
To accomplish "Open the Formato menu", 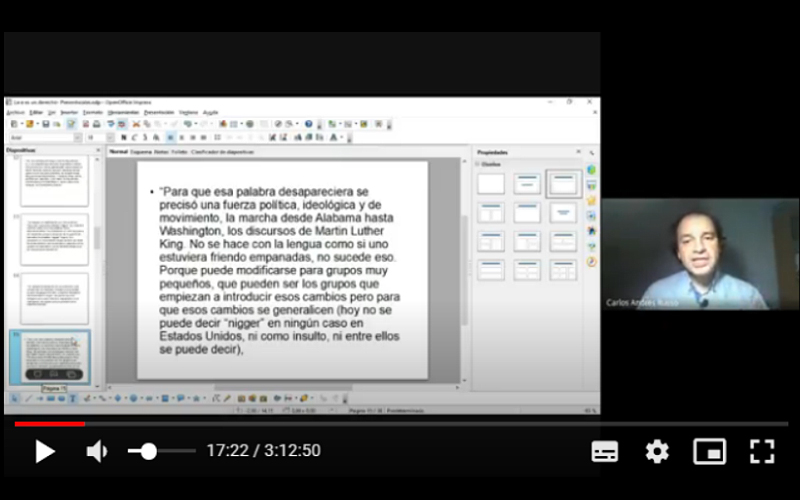I will coord(92,112).
